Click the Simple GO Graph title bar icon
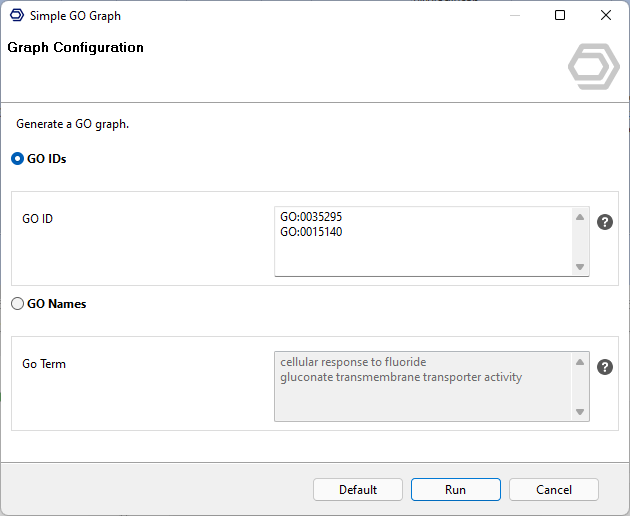Image resolution: width=630 pixels, height=516 pixels. coord(16,16)
